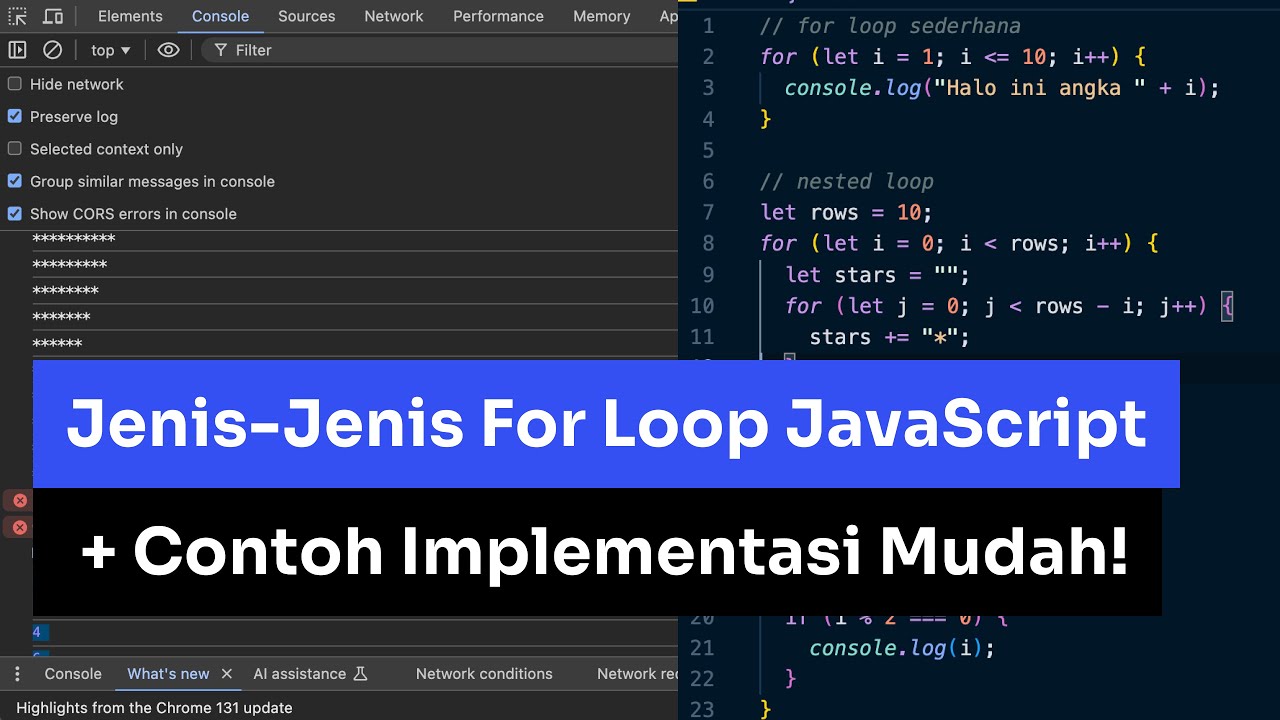This screenshot has height=720, width=1280.
Task: Open the Performance tab
Action: tap(498, 16)
